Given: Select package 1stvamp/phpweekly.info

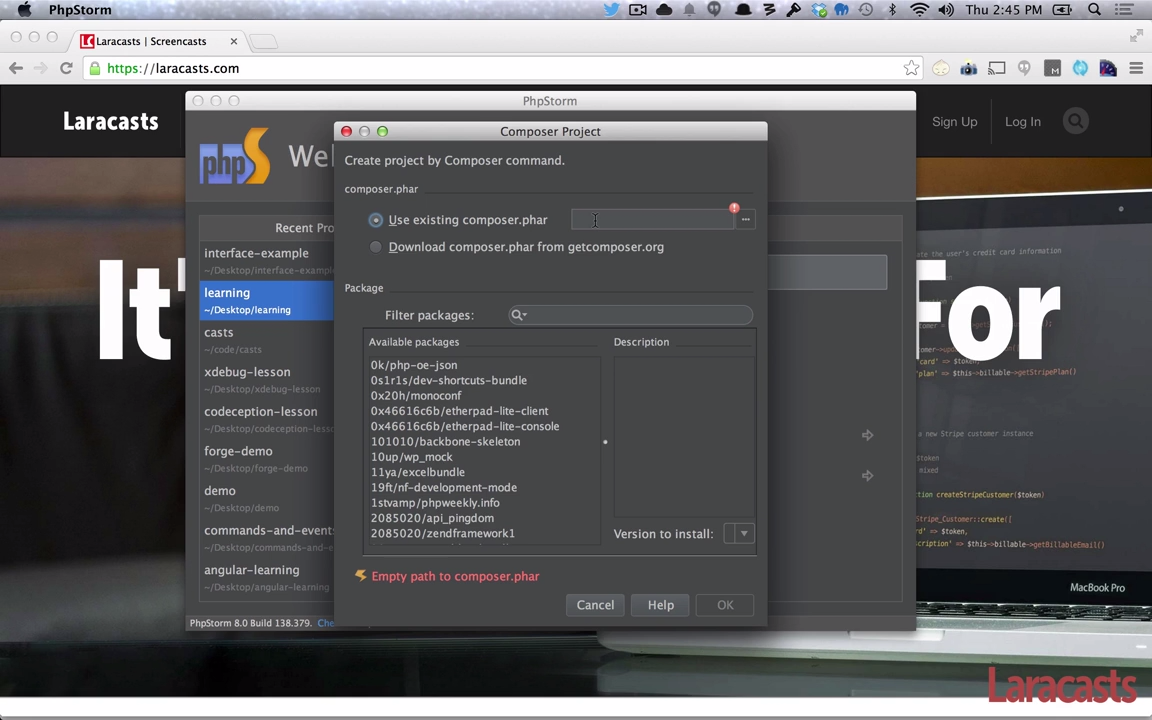Looking at the screenshot, I should (435, 503).
